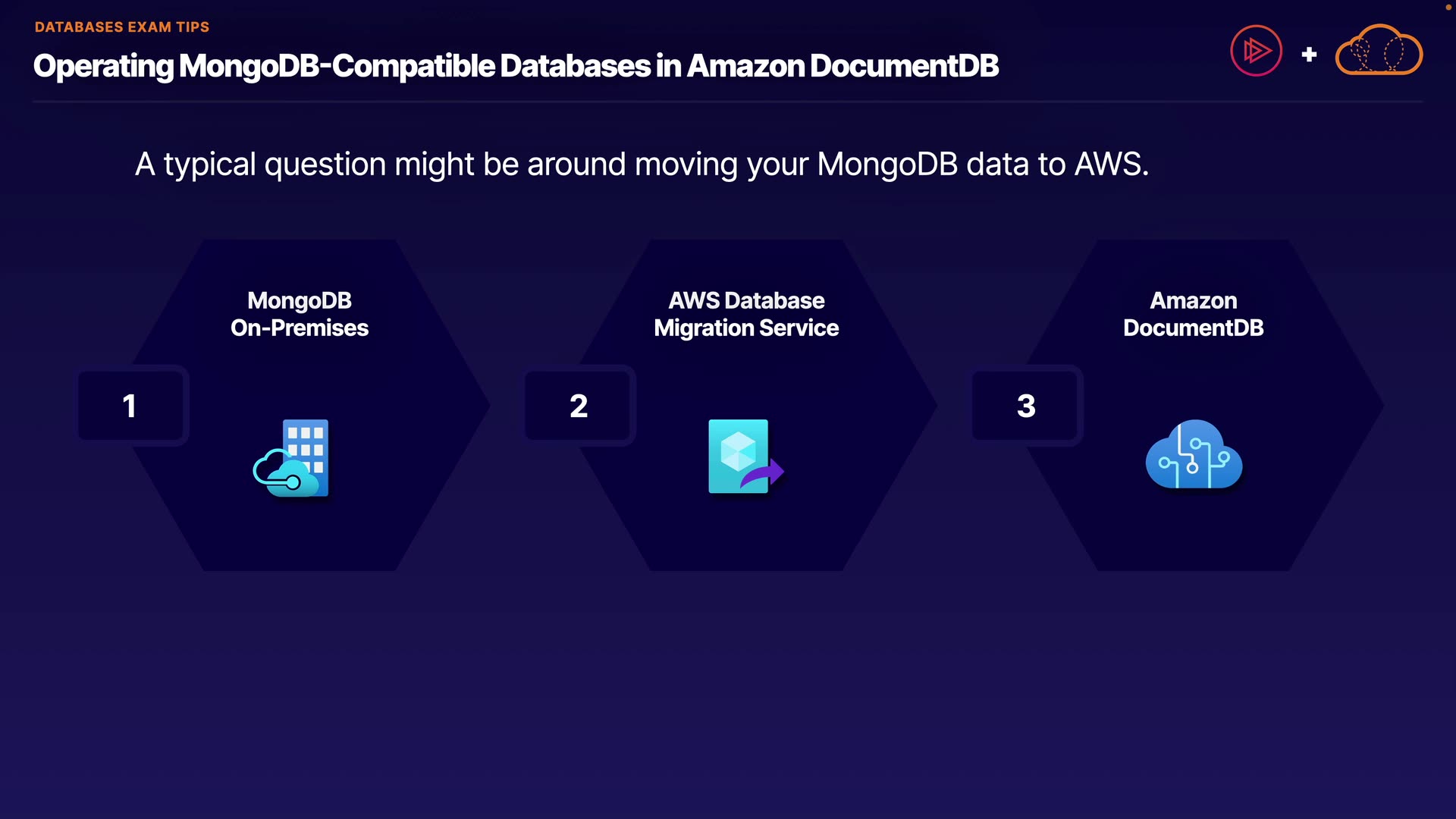Click the MongoDB On-Premises label
The width and height of the screenshot is (1456, 819).
point(300,314)
